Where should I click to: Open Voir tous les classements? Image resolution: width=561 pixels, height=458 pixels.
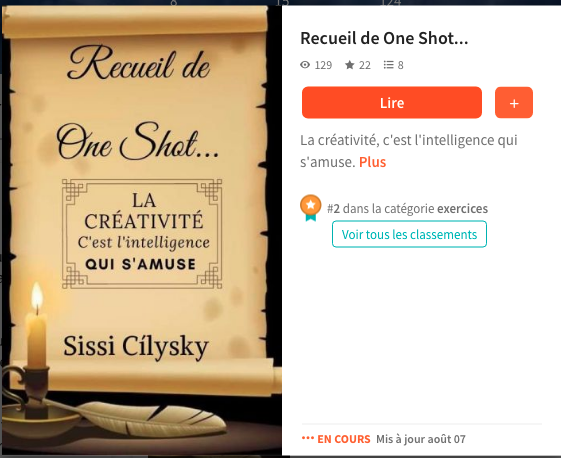[409, 234]
